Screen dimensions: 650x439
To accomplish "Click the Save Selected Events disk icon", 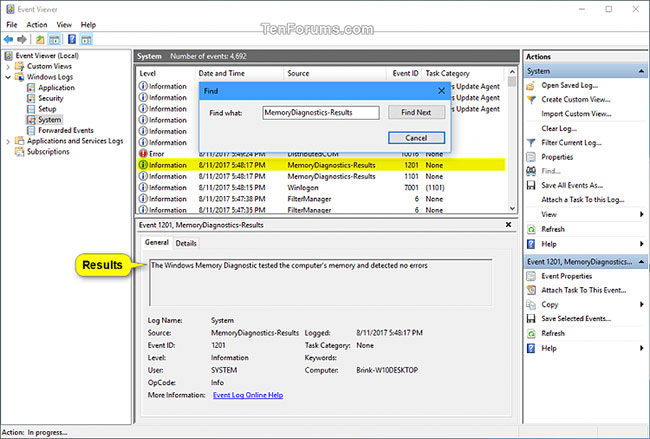I will point(531,318).
